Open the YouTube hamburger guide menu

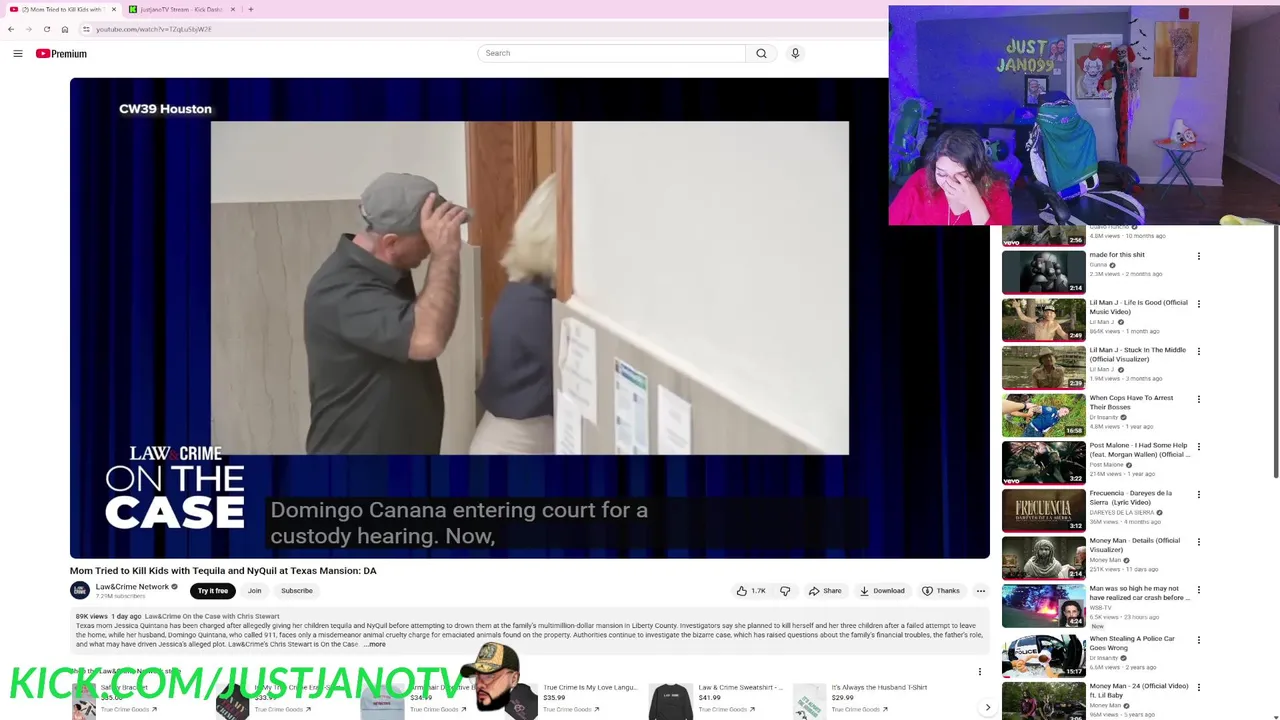pos(18,54)
